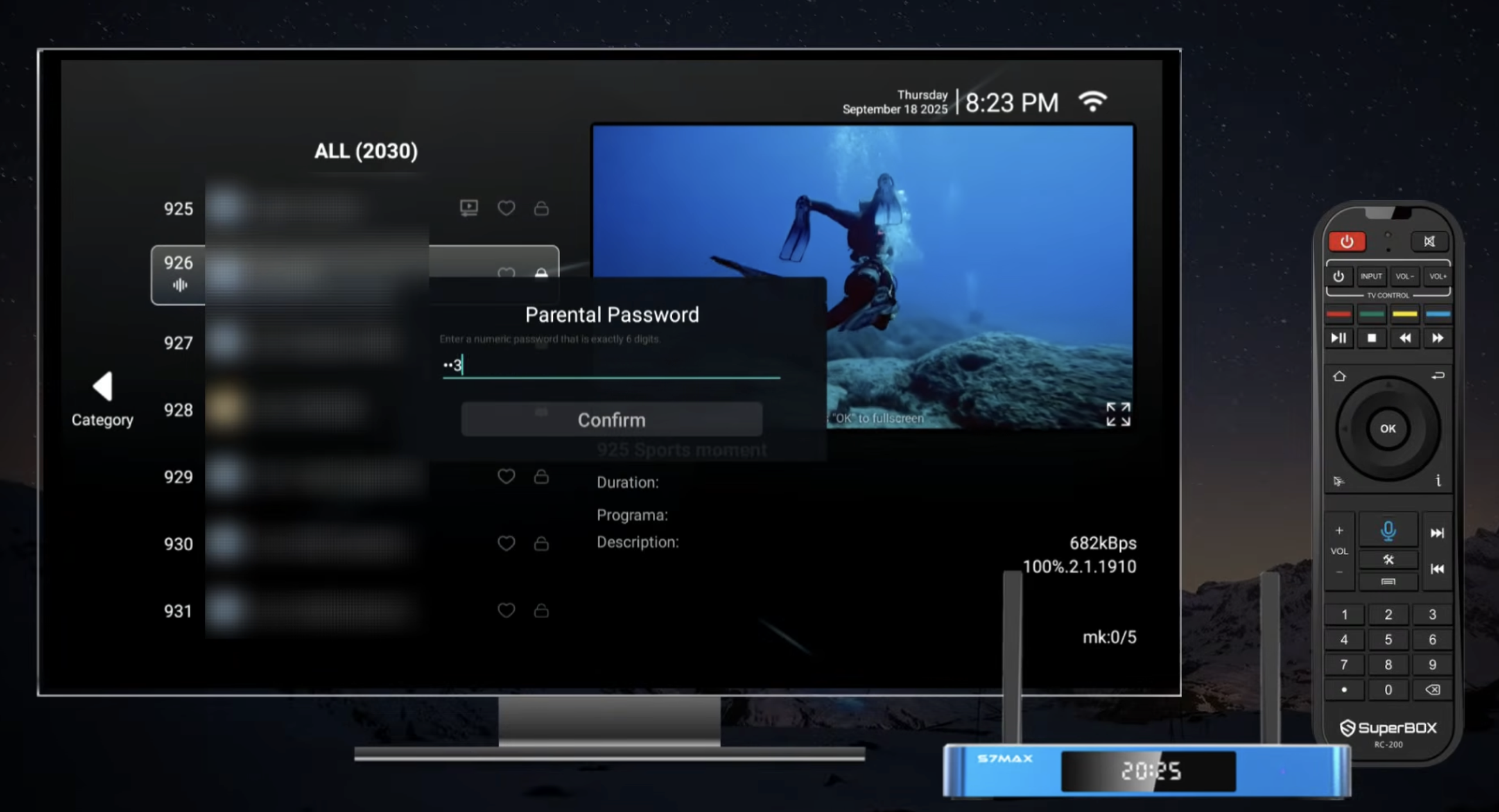
Task: Select channel number 928 in the list
Action: click(x=178, y=410)
